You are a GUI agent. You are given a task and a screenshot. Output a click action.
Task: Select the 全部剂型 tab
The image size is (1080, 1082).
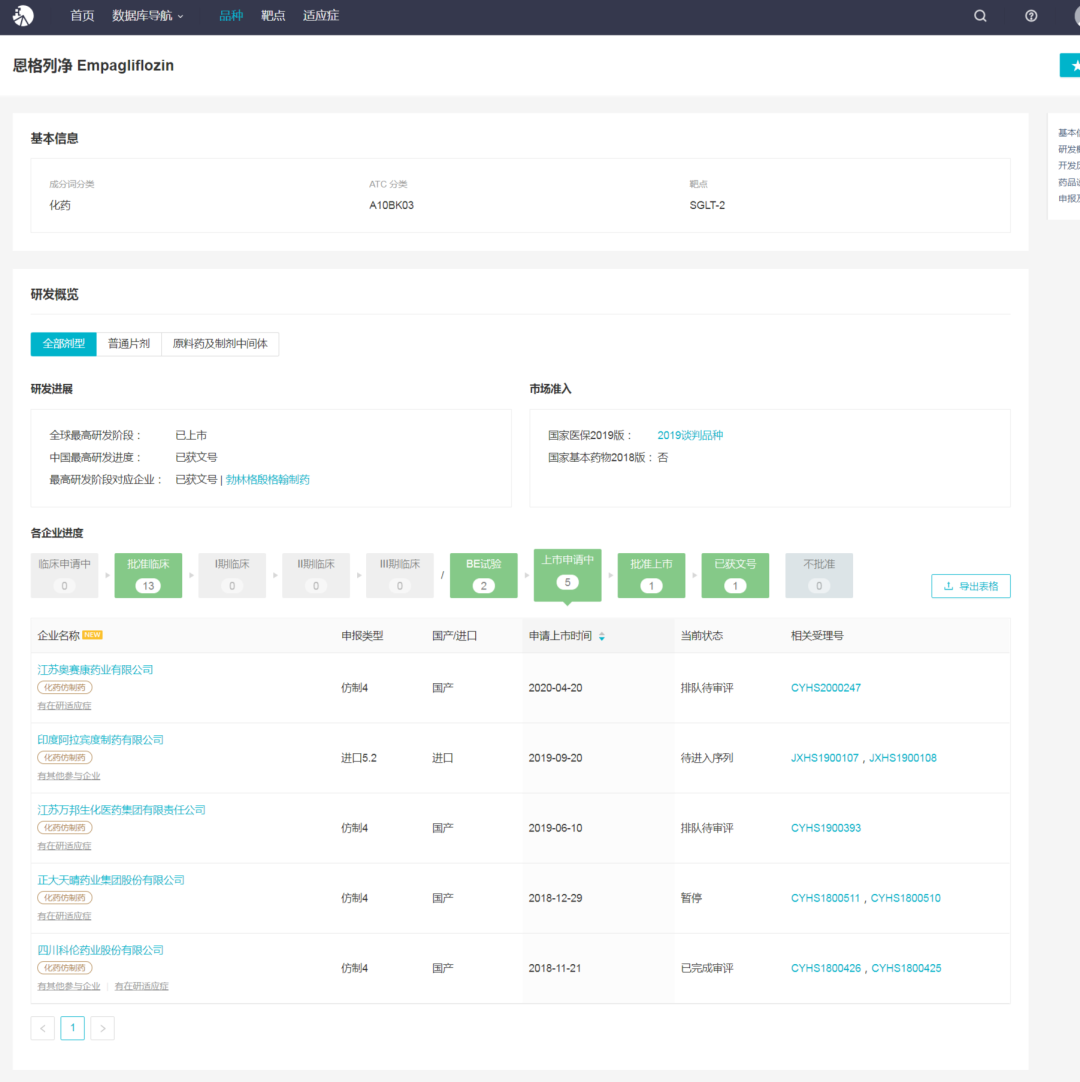point(63,344)
